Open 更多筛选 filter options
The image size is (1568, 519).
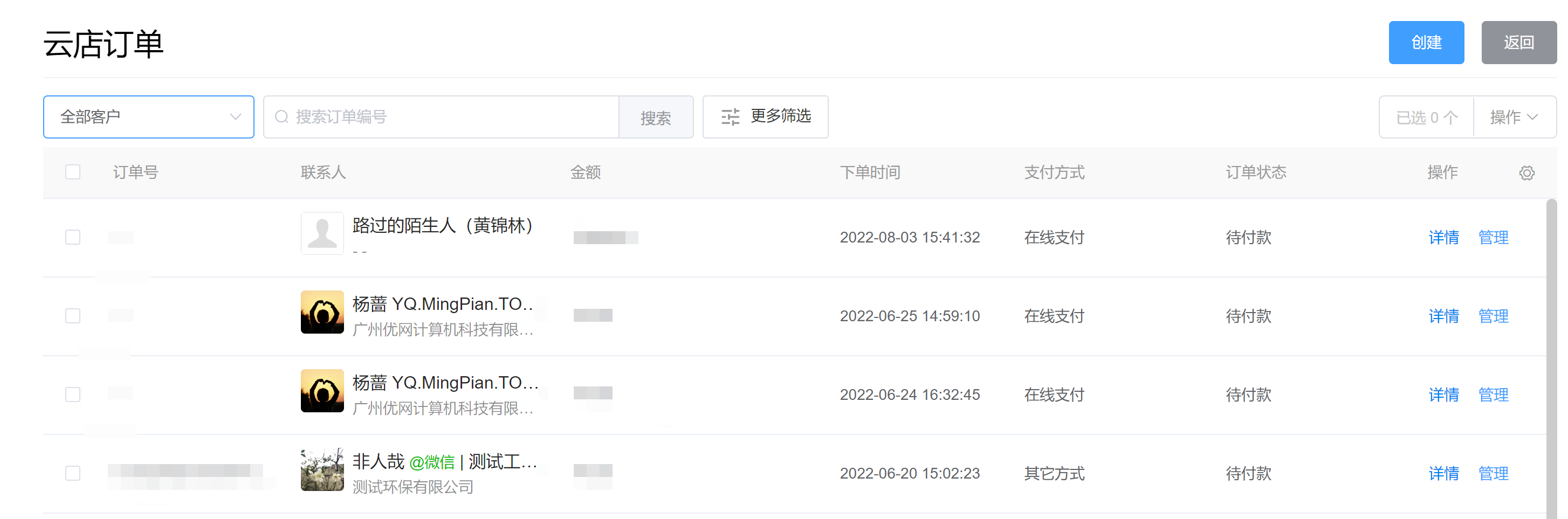tap(765, 117)
